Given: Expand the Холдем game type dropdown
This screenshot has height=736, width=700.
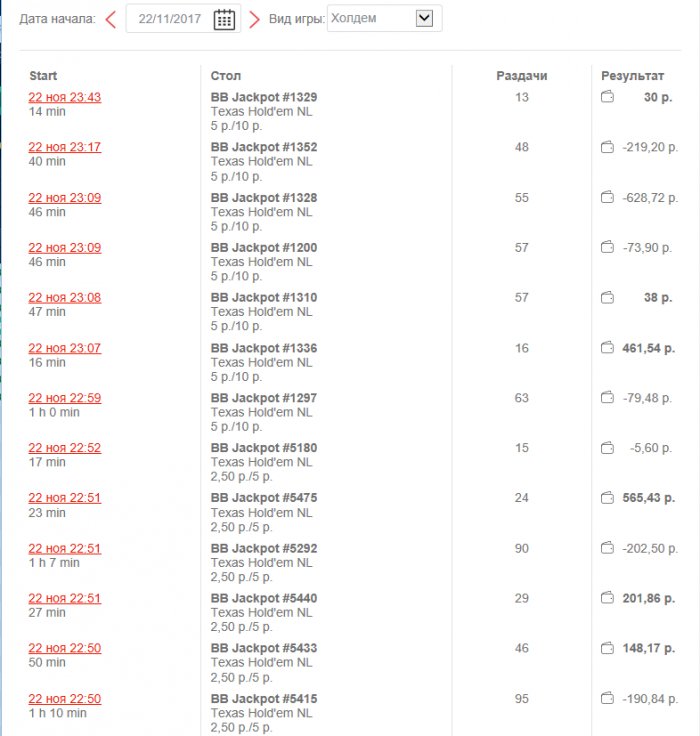Looking at the screenshot, I should coord(424,18).
